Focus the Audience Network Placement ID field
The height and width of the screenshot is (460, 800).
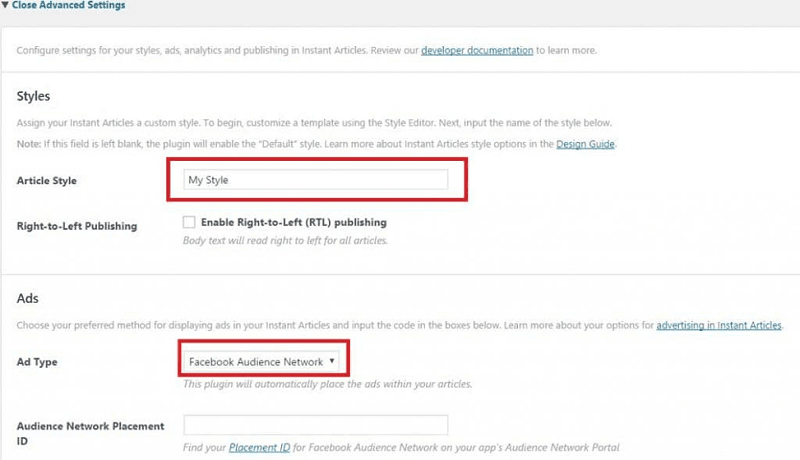coord(316,424)
